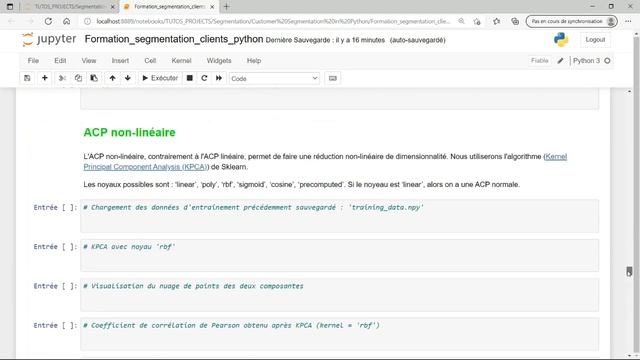Insert a new cell below with plus icon
Viewport: 640px width, 360px height.
point(44,78)
